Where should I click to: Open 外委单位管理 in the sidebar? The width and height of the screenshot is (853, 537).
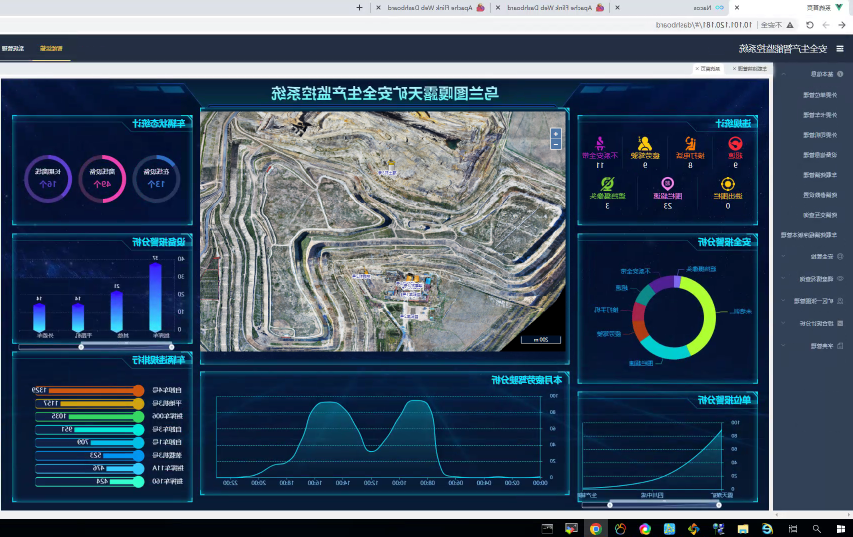(820, 95)
